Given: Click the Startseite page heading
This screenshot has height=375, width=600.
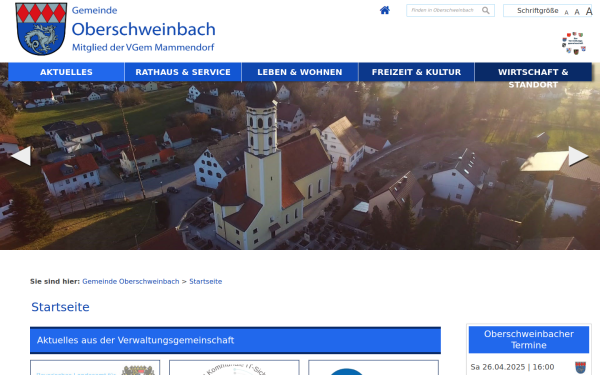Looking at the screenshot, I should click(x=60, y=307).
